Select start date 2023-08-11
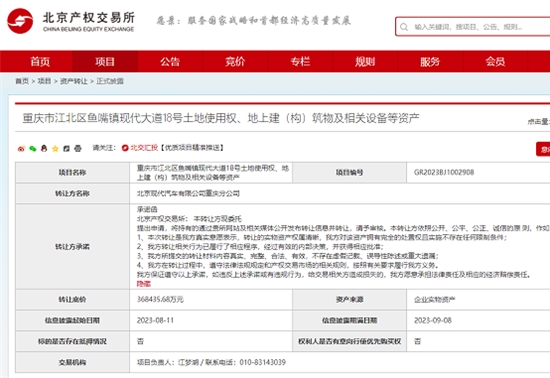This screenshot has height=378, width=550. [155, 320]
